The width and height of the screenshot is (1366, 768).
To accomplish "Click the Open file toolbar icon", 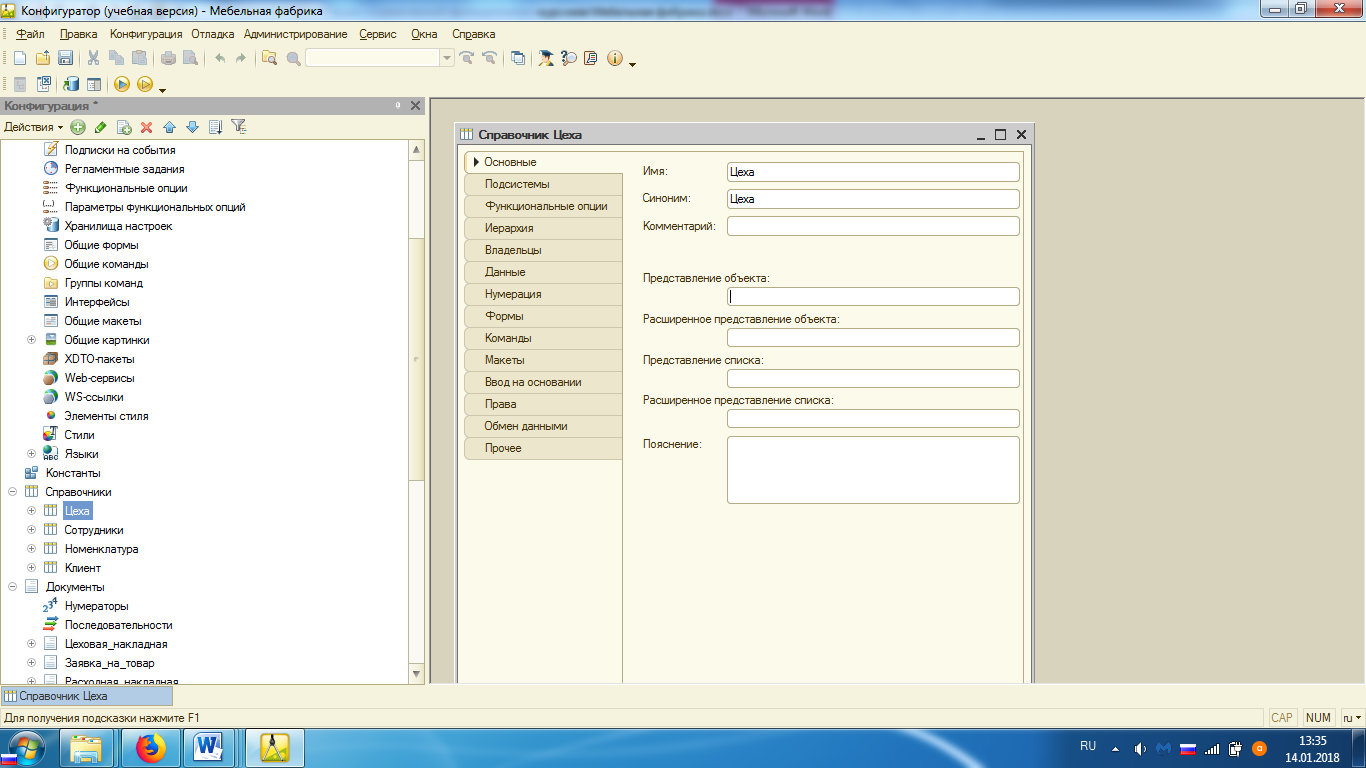I will click(x=42, y=58).
